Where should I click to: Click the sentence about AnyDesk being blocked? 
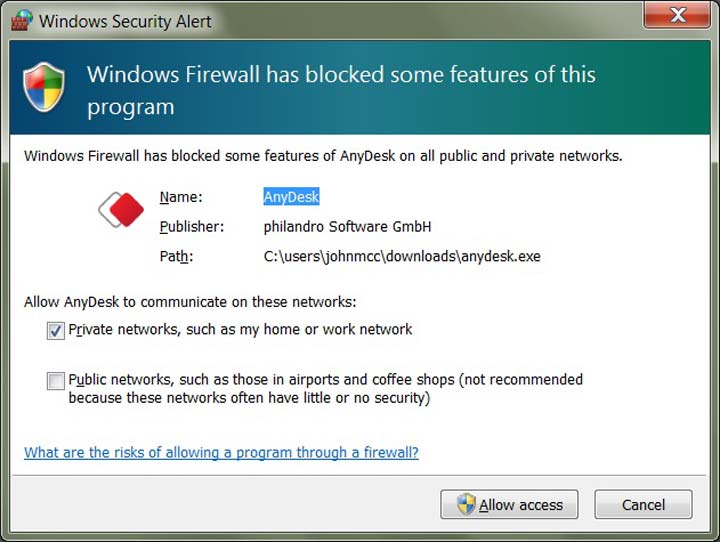click(322, 156)
